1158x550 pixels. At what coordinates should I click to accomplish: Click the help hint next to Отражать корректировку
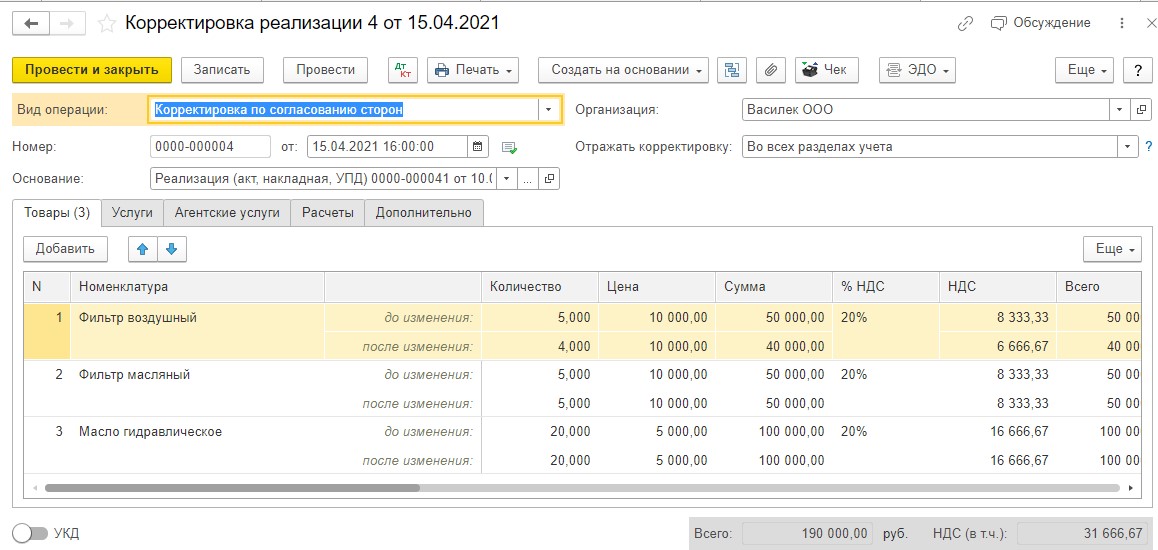1148,146
